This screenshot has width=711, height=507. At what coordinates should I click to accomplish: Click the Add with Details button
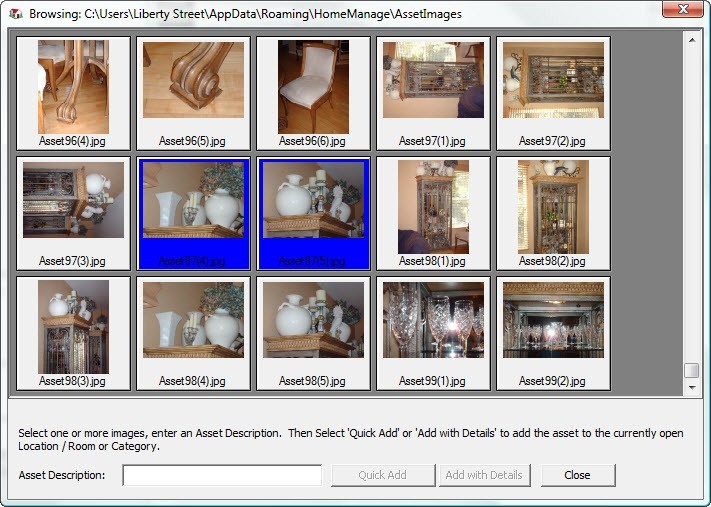484,475
